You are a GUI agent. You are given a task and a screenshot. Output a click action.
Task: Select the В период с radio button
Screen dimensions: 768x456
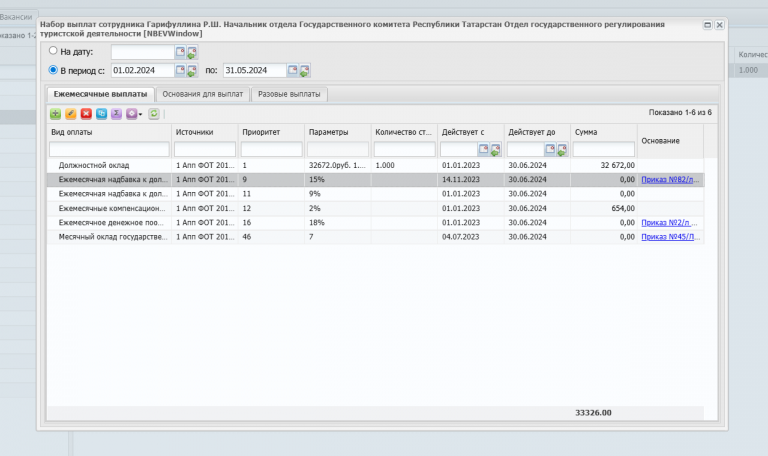(53, 70)
